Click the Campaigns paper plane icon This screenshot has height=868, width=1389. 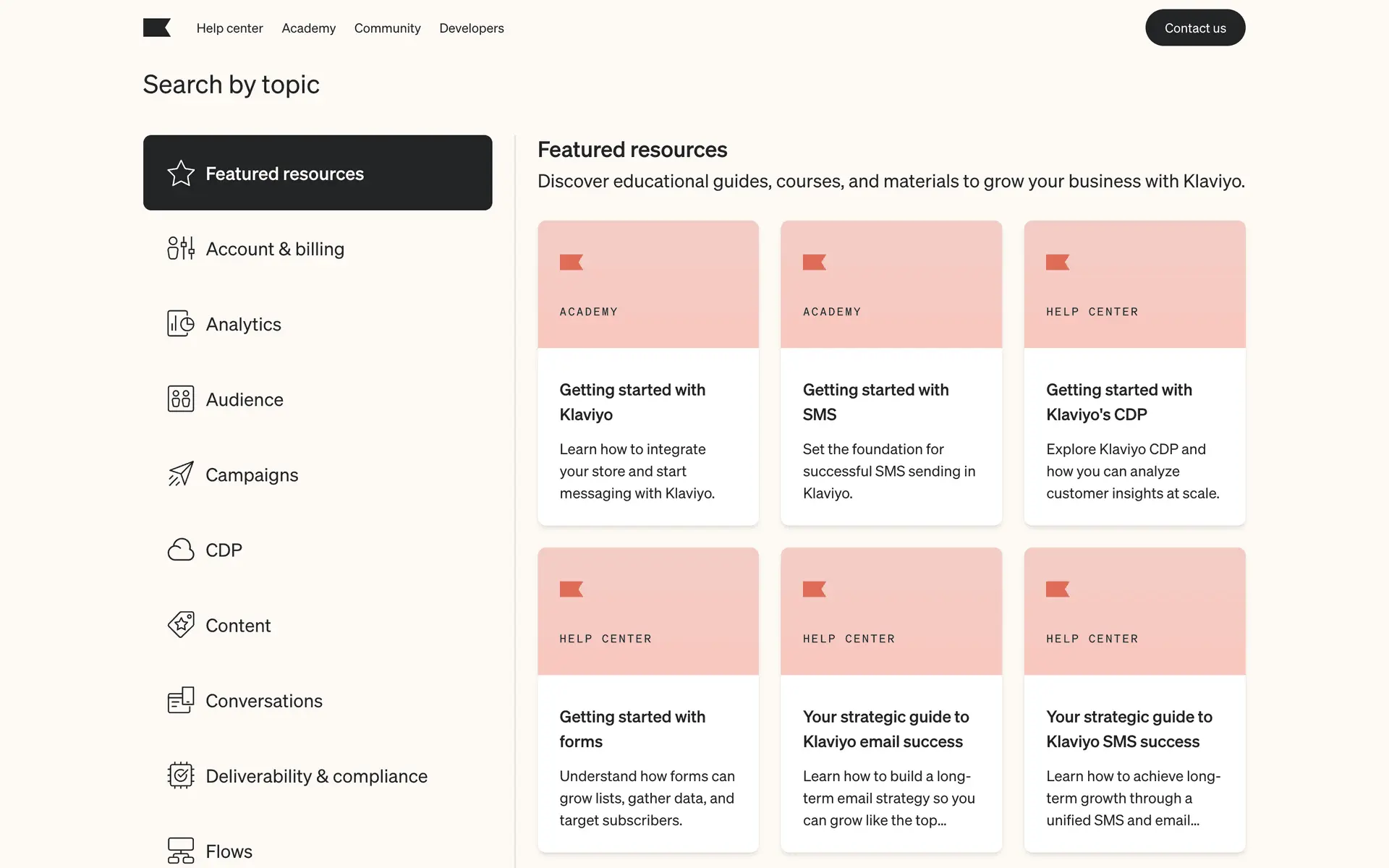[x=181, y=475]
